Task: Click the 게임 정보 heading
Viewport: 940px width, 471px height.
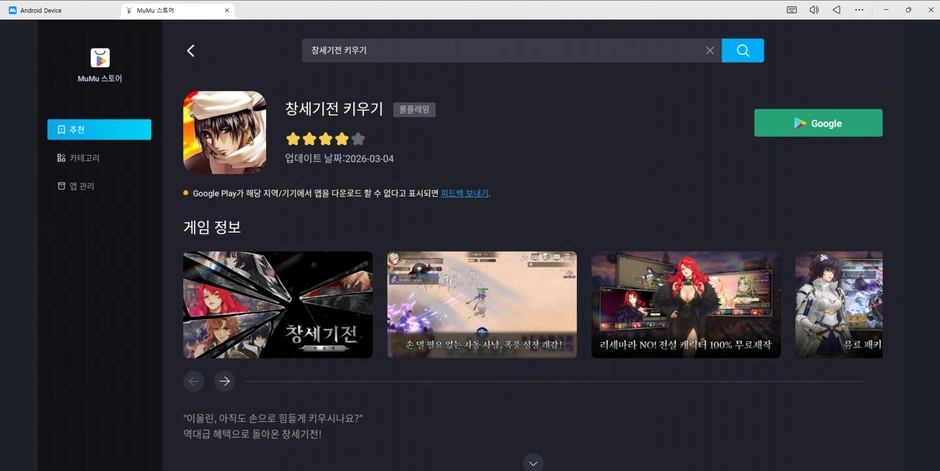Action: coord(212,227)
